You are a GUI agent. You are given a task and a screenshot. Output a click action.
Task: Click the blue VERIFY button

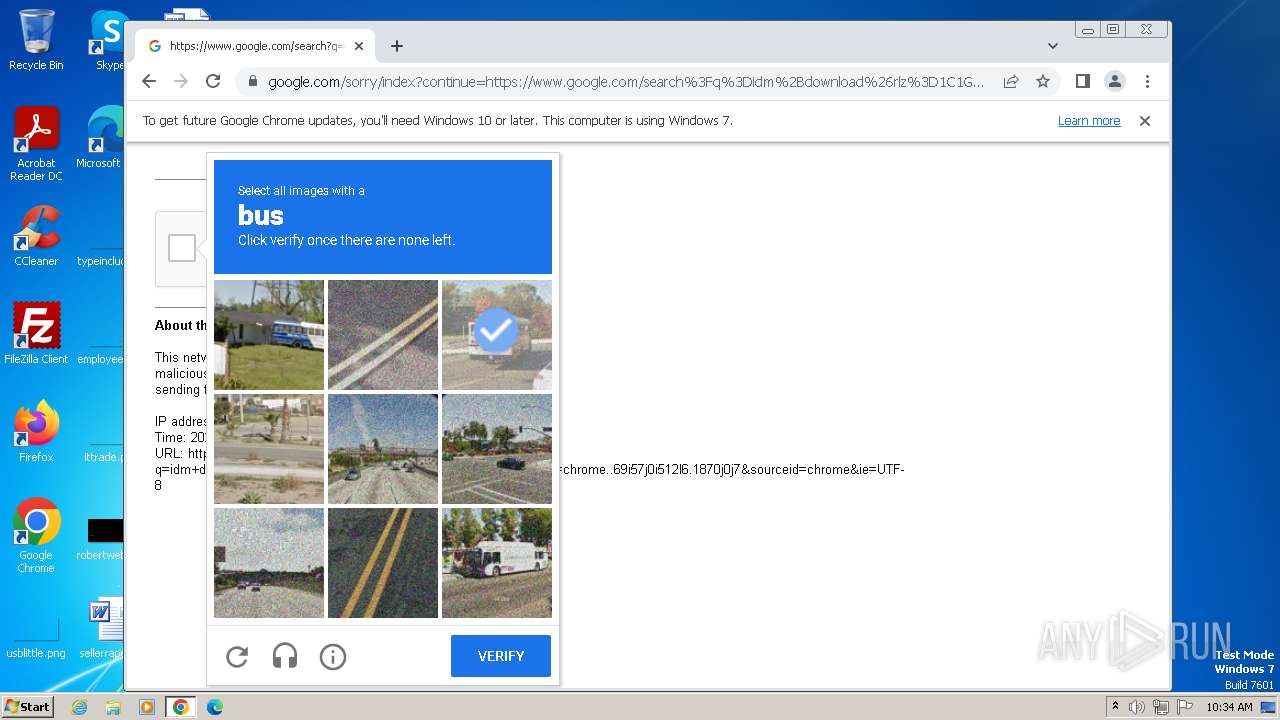tap(501, 656)
